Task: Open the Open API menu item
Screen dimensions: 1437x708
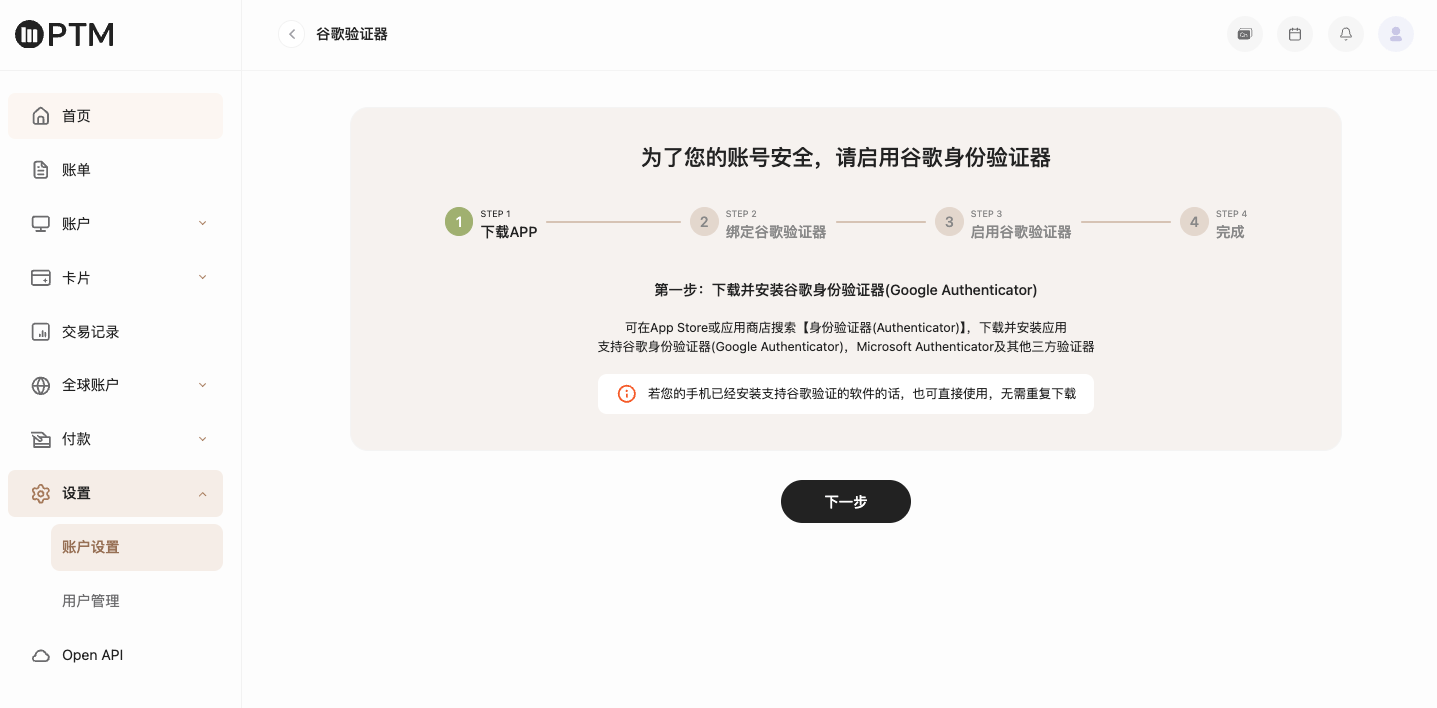Action: 115,655
